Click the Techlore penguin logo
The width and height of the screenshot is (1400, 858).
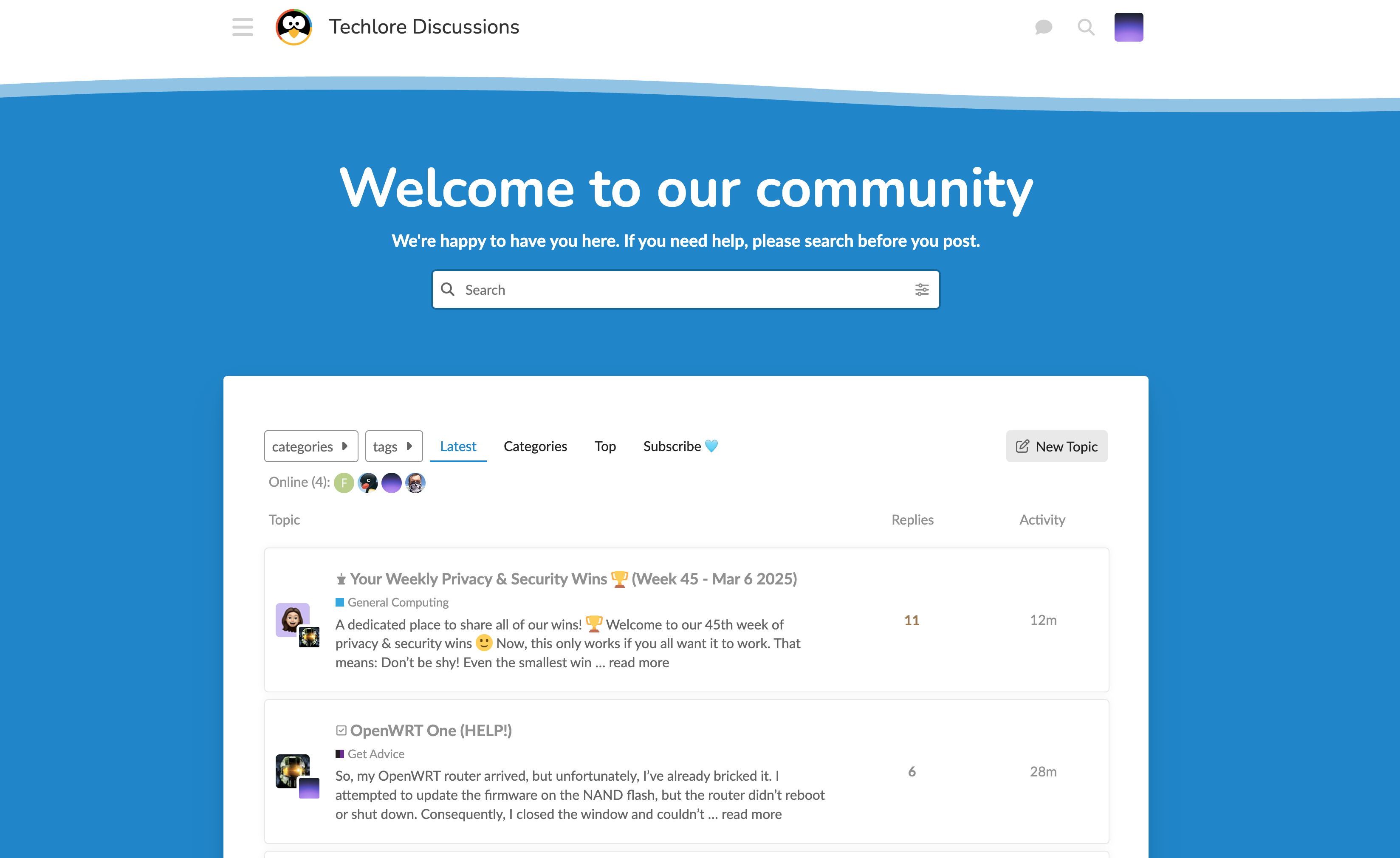(x=294, y=27)
